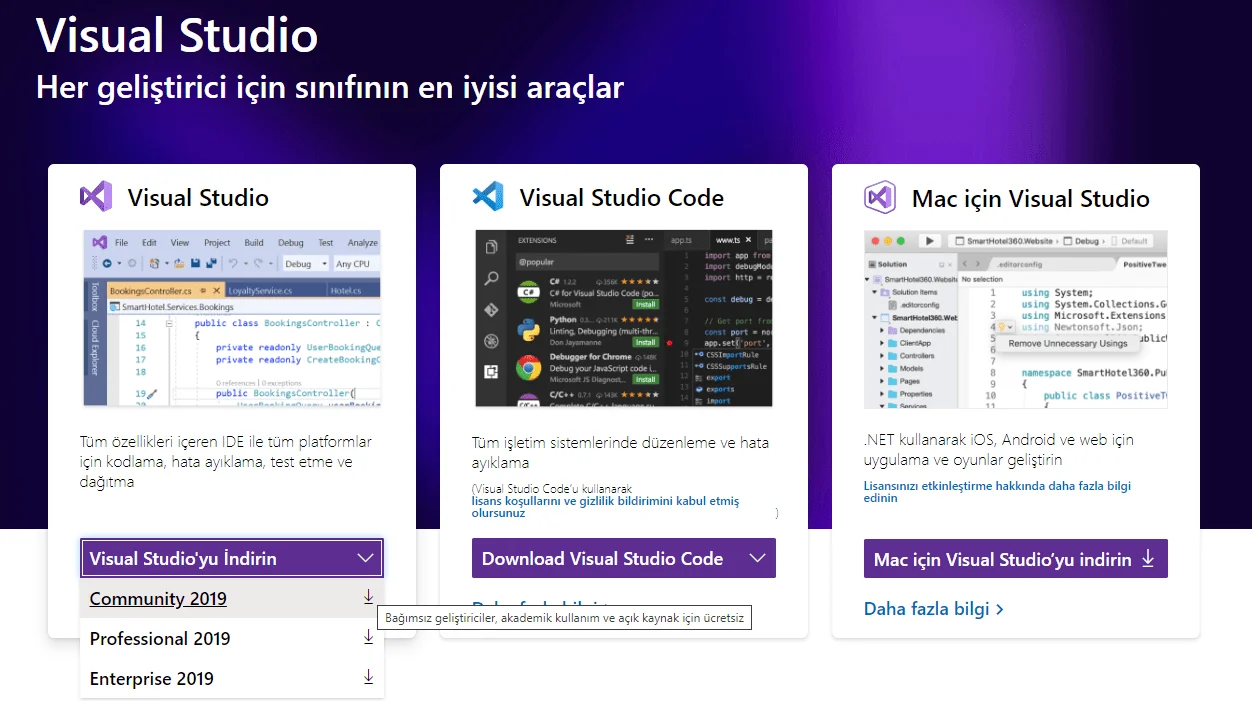Expand the Visual Studio'yu İndirin dropdown
This screenshot has width=1252, height=701.
(232, 558)
